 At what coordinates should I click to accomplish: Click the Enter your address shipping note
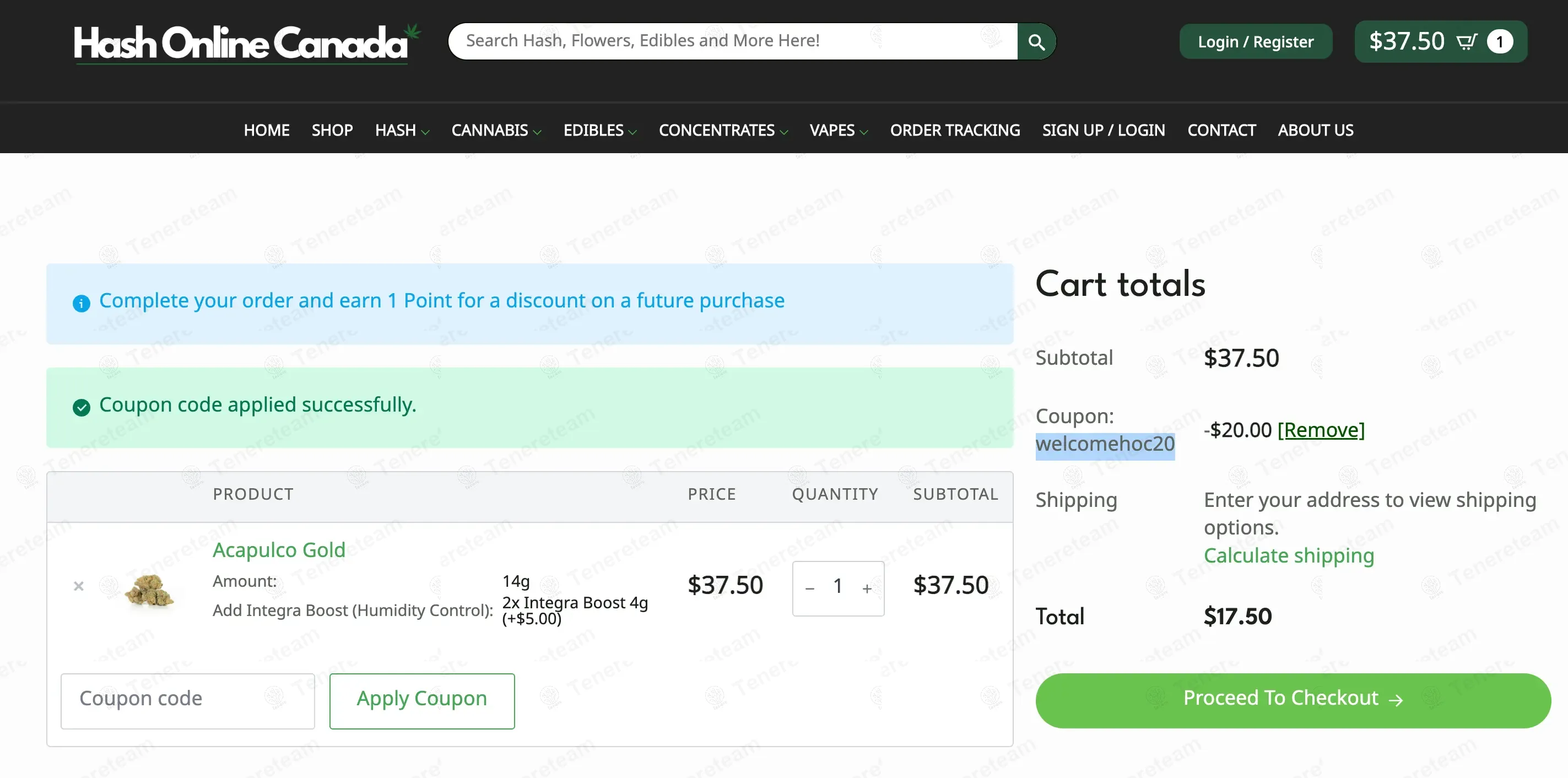1370,513
